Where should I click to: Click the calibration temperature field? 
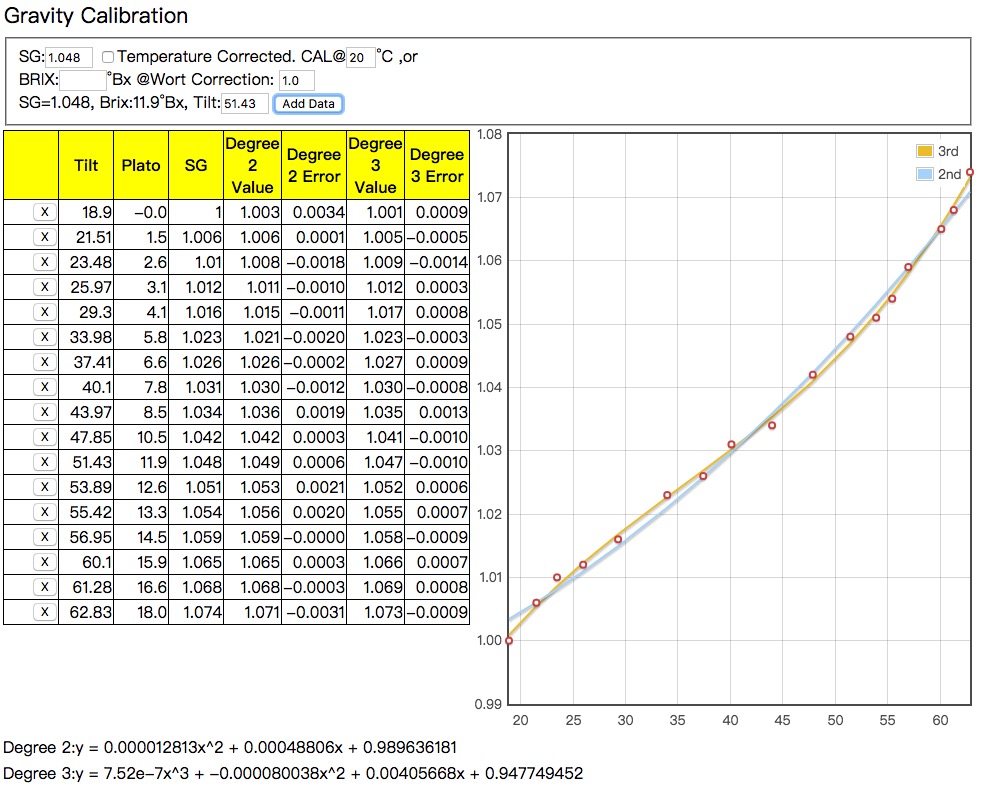[360, 57]
